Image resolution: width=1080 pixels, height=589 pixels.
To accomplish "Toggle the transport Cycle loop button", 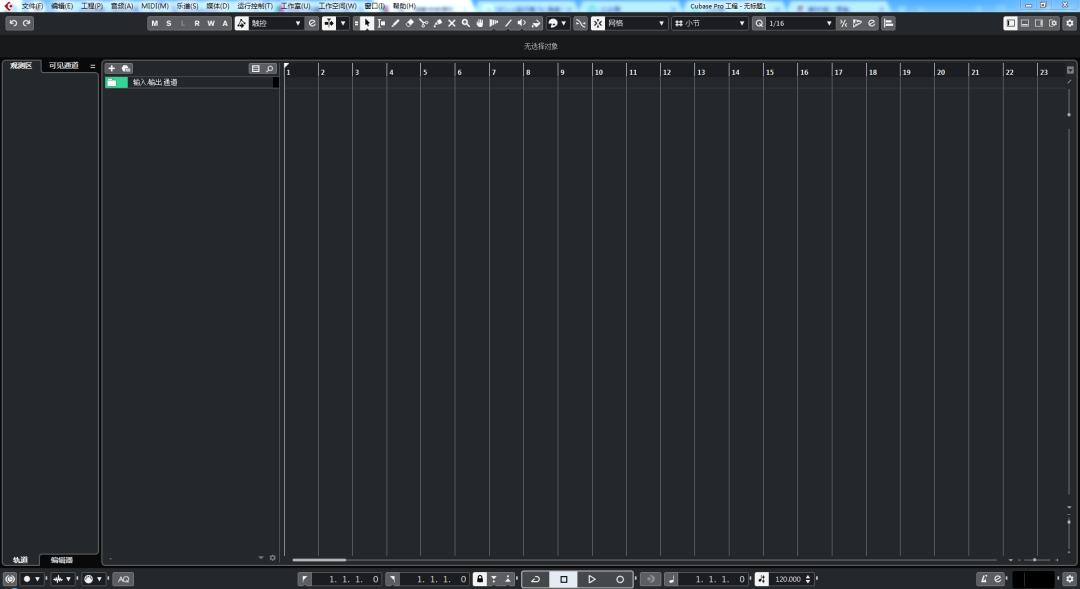I will click(535, 579).
